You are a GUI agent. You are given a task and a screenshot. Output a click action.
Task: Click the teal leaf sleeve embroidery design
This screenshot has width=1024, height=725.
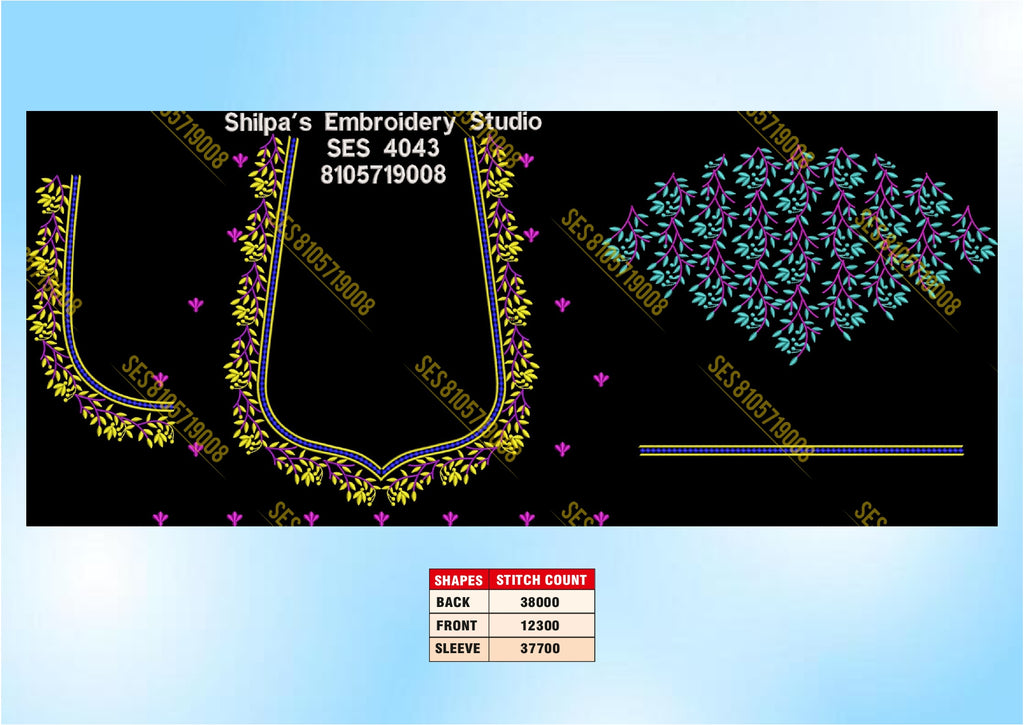[x=800, y=255]
